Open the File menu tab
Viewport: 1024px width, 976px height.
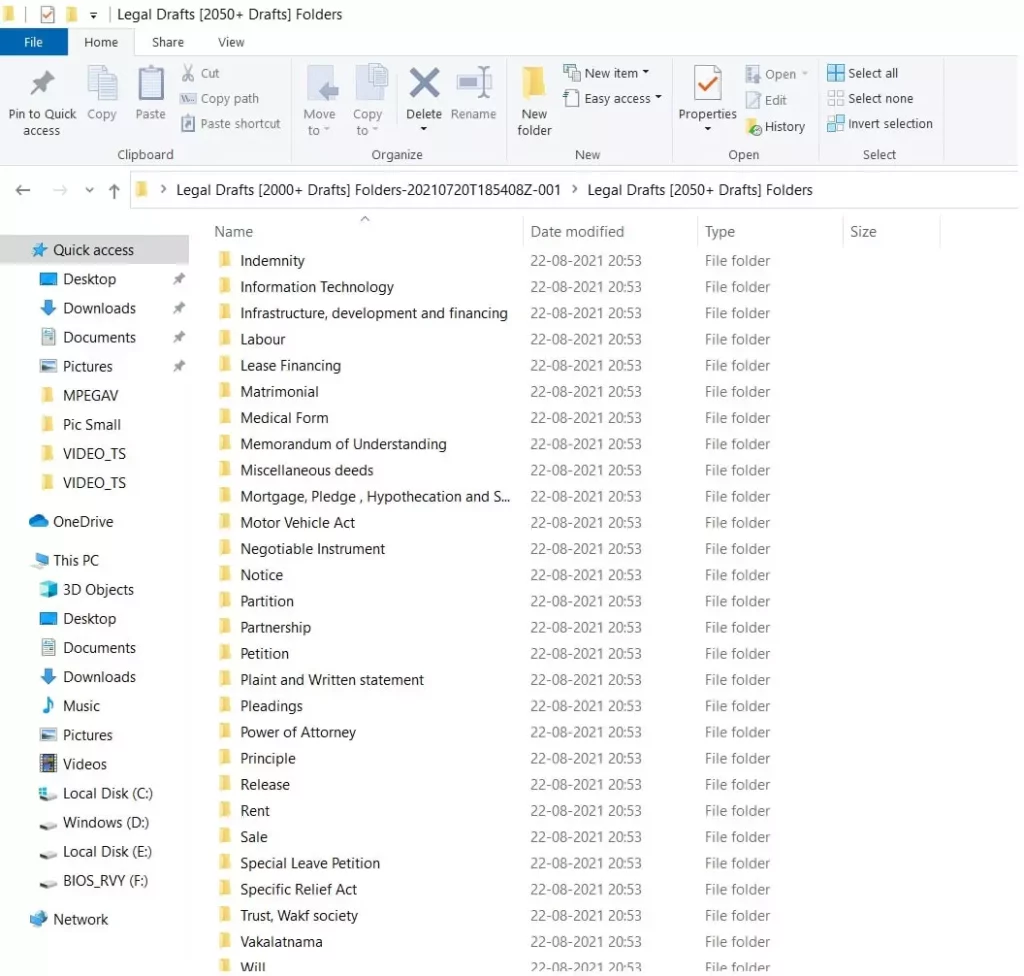pyautogui.click(x=33, y=42)
